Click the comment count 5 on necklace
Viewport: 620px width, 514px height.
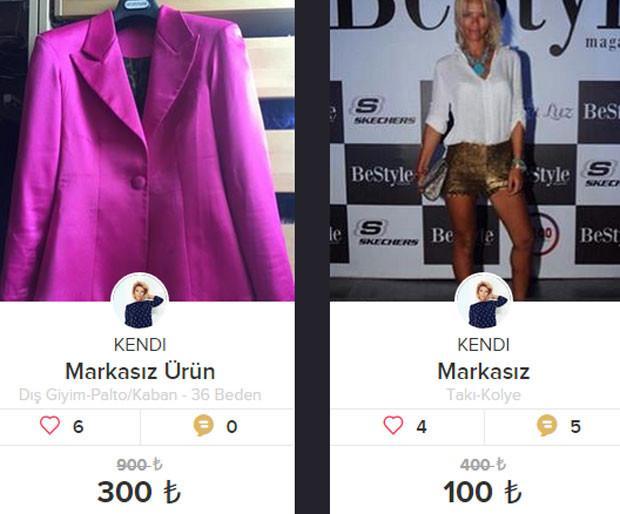tap(575, 427)
